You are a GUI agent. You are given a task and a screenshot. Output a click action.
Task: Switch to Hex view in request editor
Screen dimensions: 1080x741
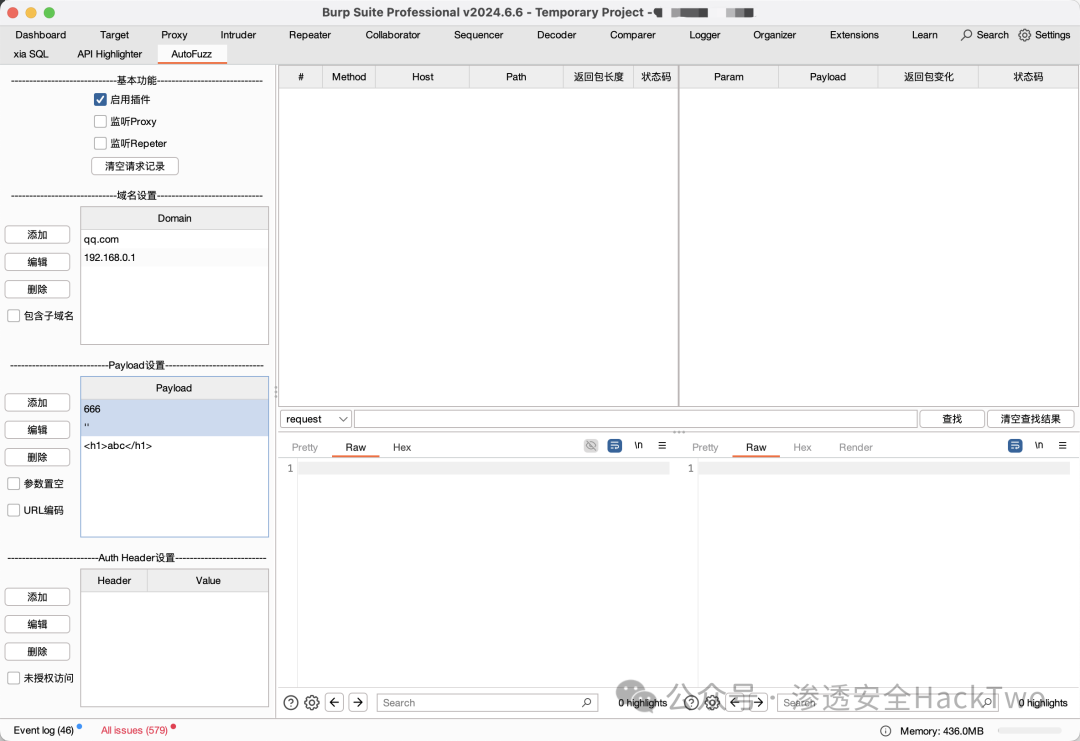tap(402, 447)
